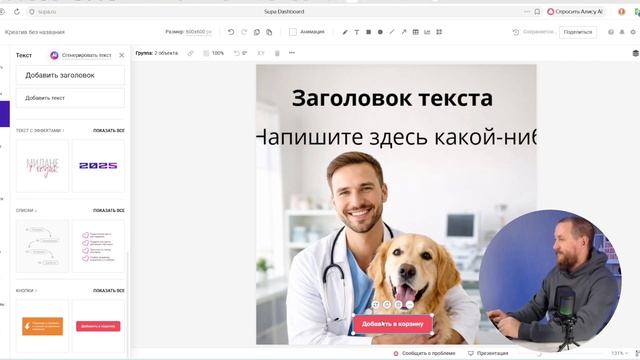
Task: Expand the 'Кнопки' section heading
Action: (x=26, y=291)
